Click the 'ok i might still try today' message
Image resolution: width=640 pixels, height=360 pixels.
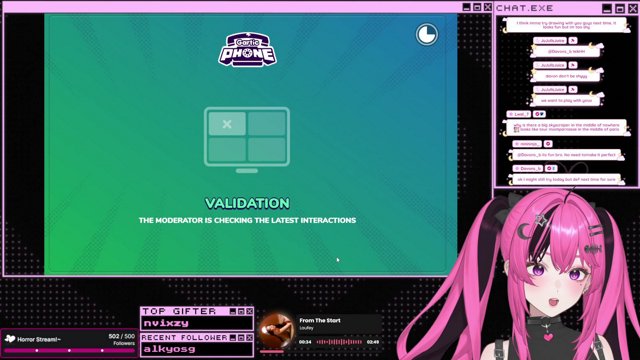click(566, 179)
